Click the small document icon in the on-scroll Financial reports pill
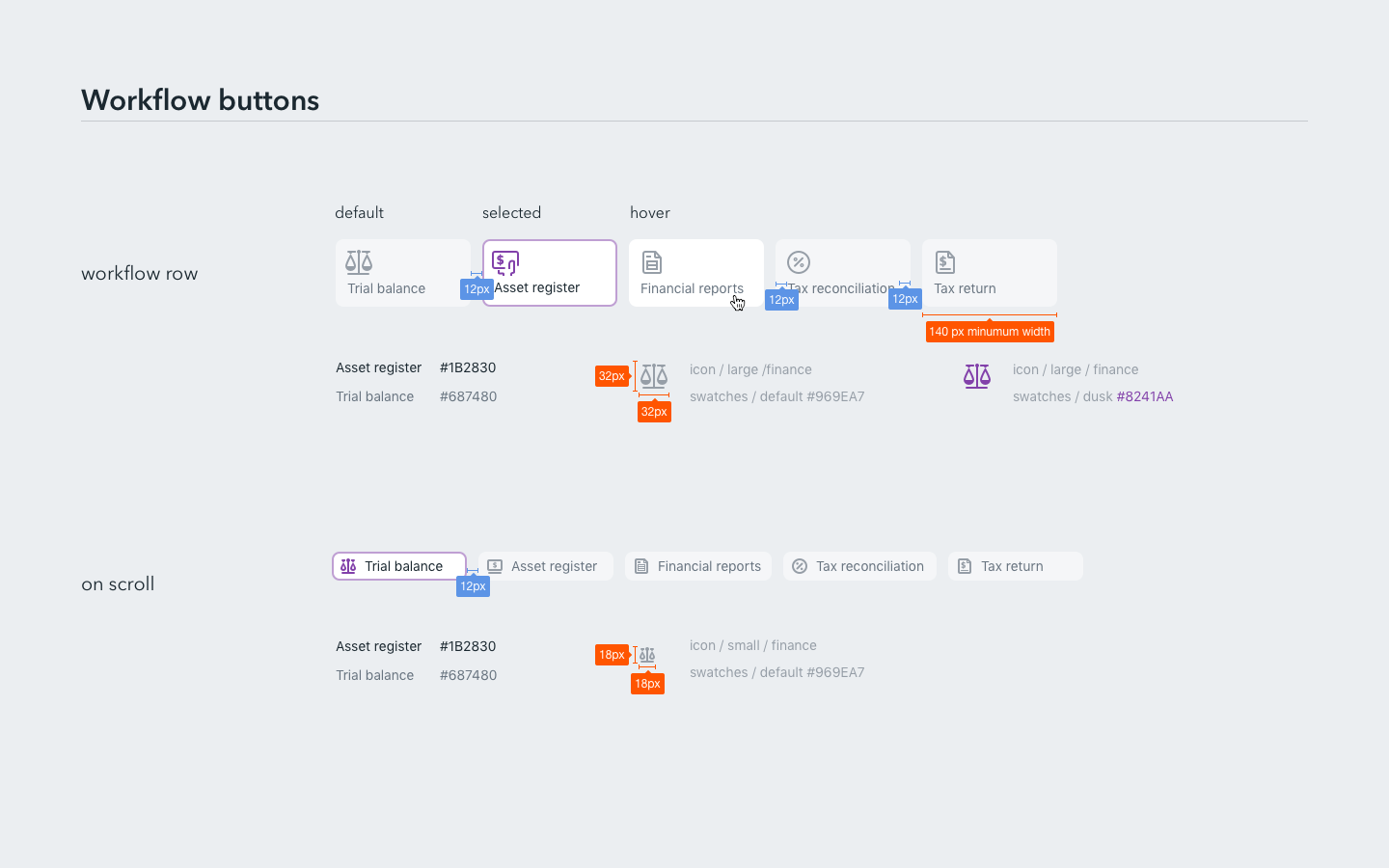This screenshot has height=868, width=1389. pos(641,566)
